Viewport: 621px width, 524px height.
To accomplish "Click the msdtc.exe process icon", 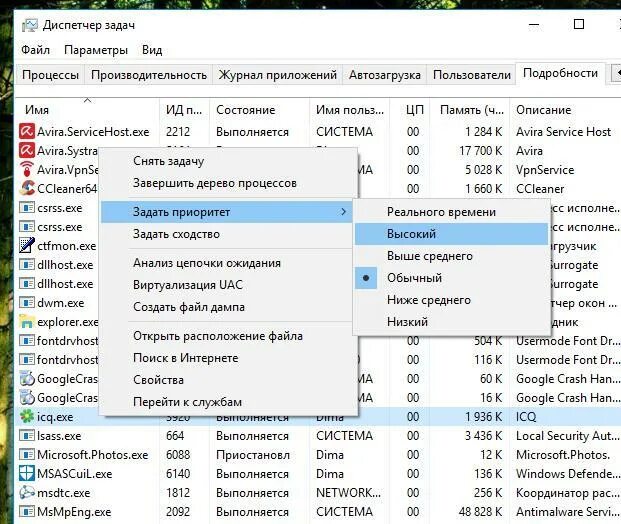I will coord(27,492).
